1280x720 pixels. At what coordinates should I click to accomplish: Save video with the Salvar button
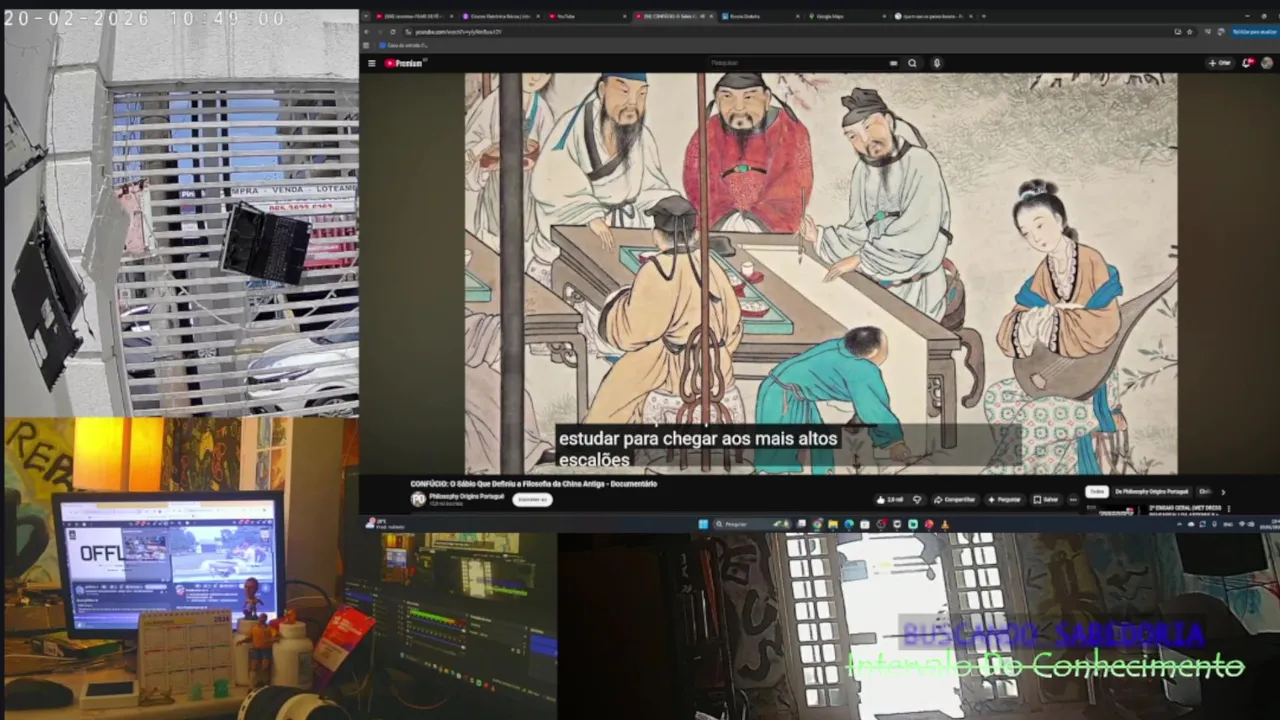pyautogui.click(x=1046, y=499)
